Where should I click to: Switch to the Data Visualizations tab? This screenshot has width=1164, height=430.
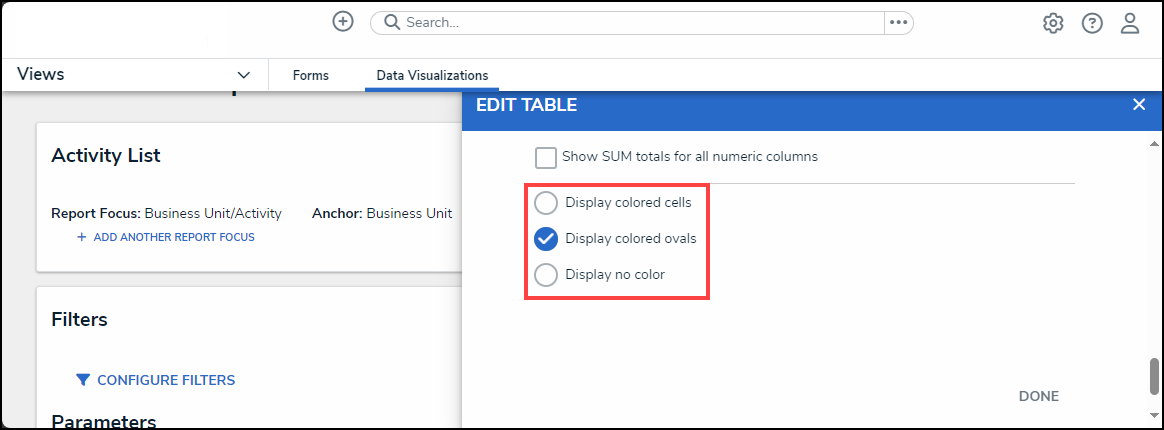click(432, 75)
